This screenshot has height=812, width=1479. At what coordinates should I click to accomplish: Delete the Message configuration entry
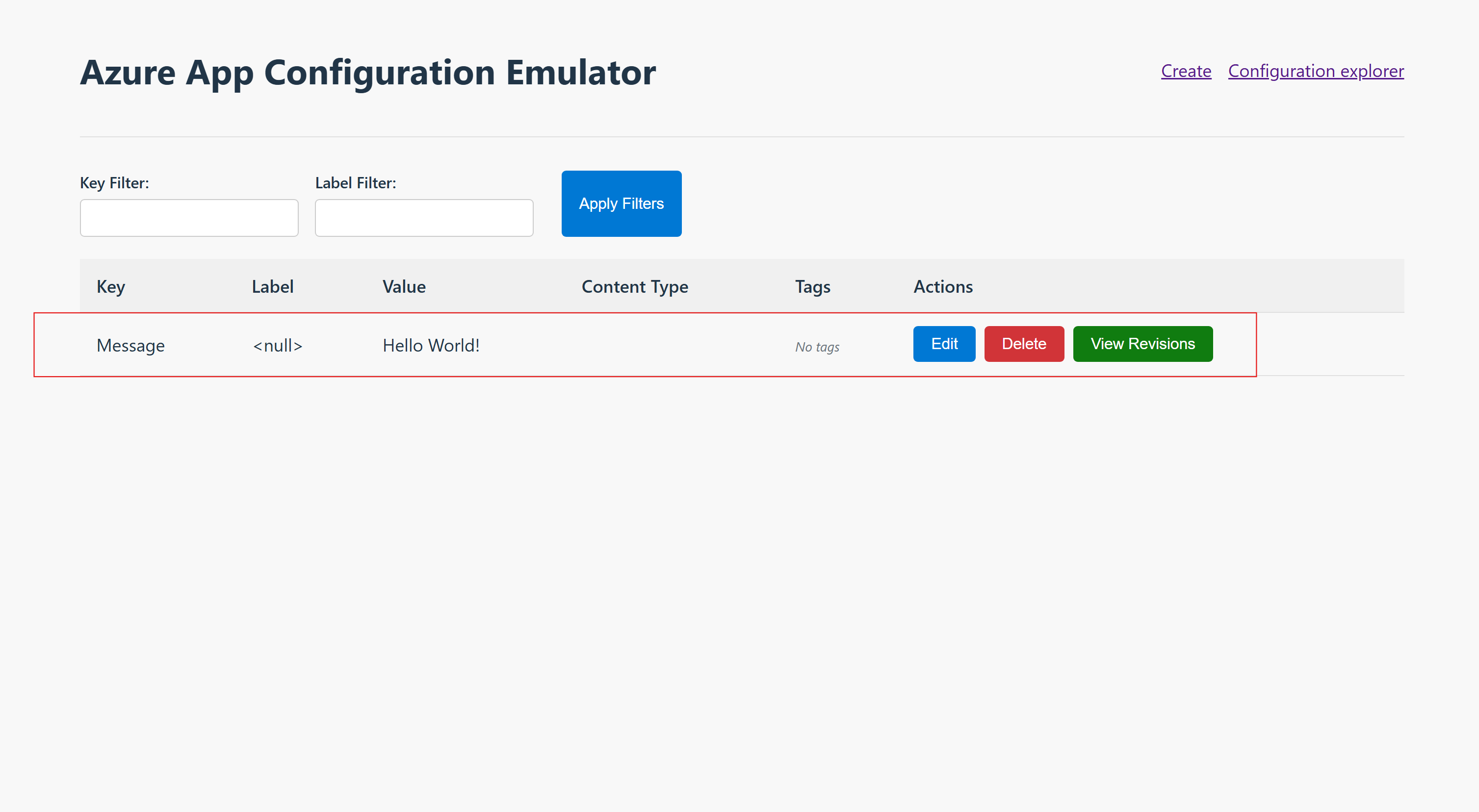[x=1024, y=344]
